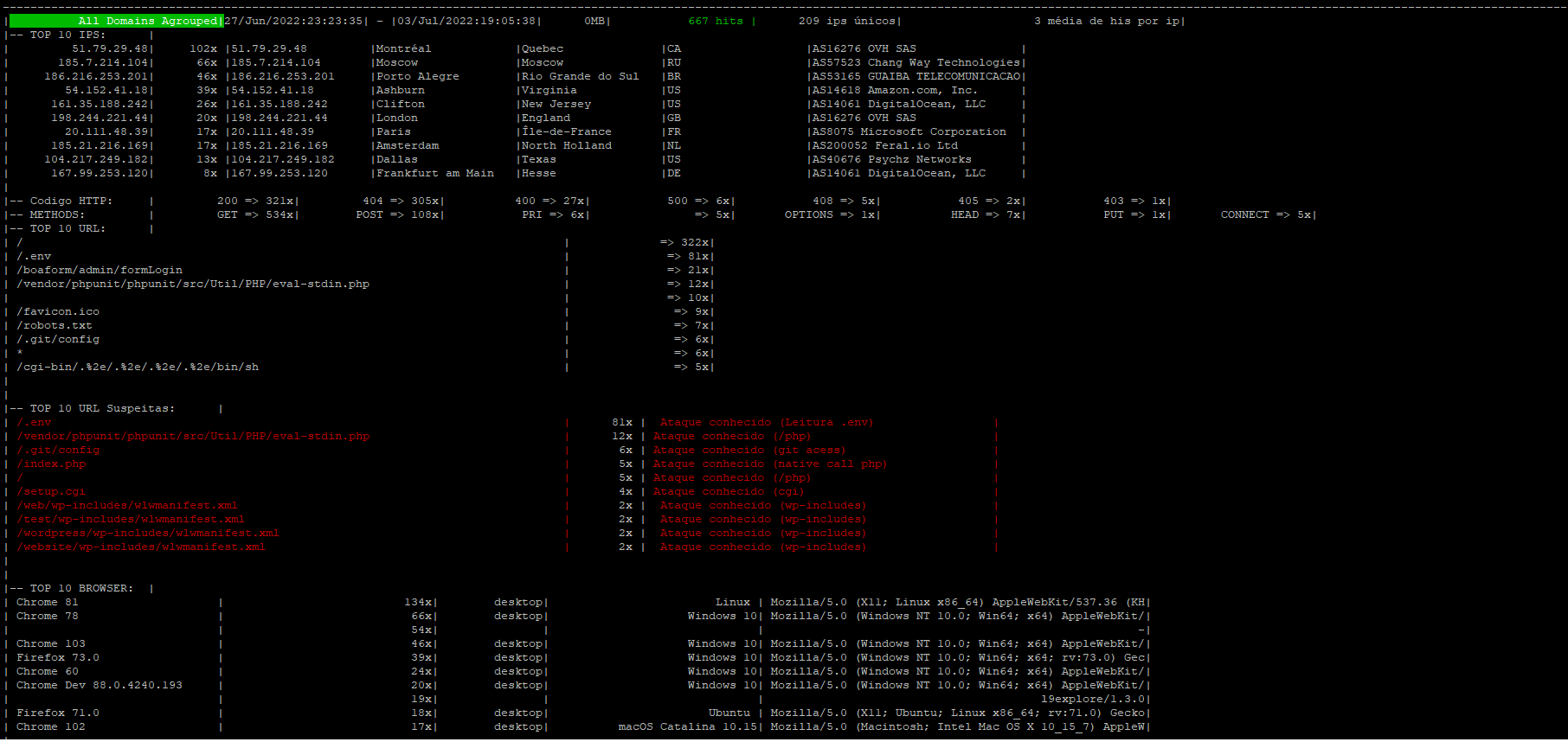Click the red "/setup.cgi" suspicious URL
1568x742 pixels.
[x=51, y=491]
